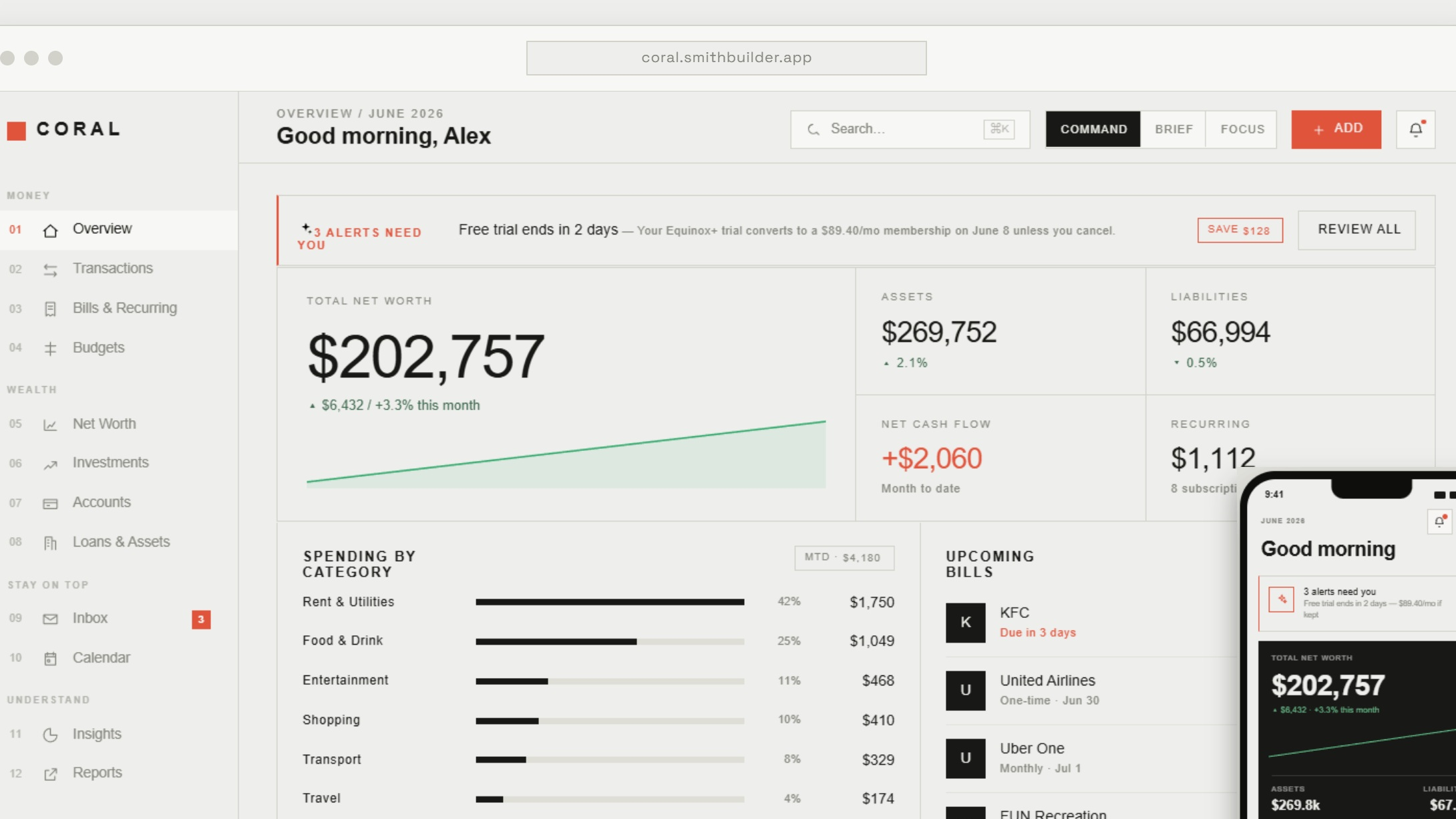Image resolution: width=1456 pixels, height=819 pixels.
Task: Click the browser address bar
Action: tap(726, 58)
